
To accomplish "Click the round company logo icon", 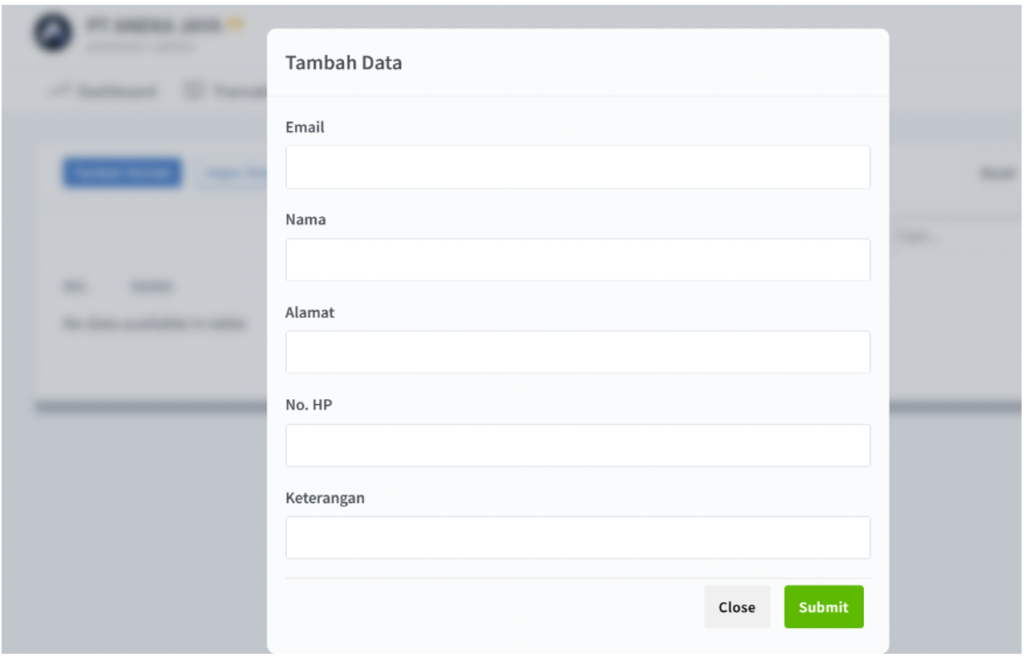I will [53, 32].
